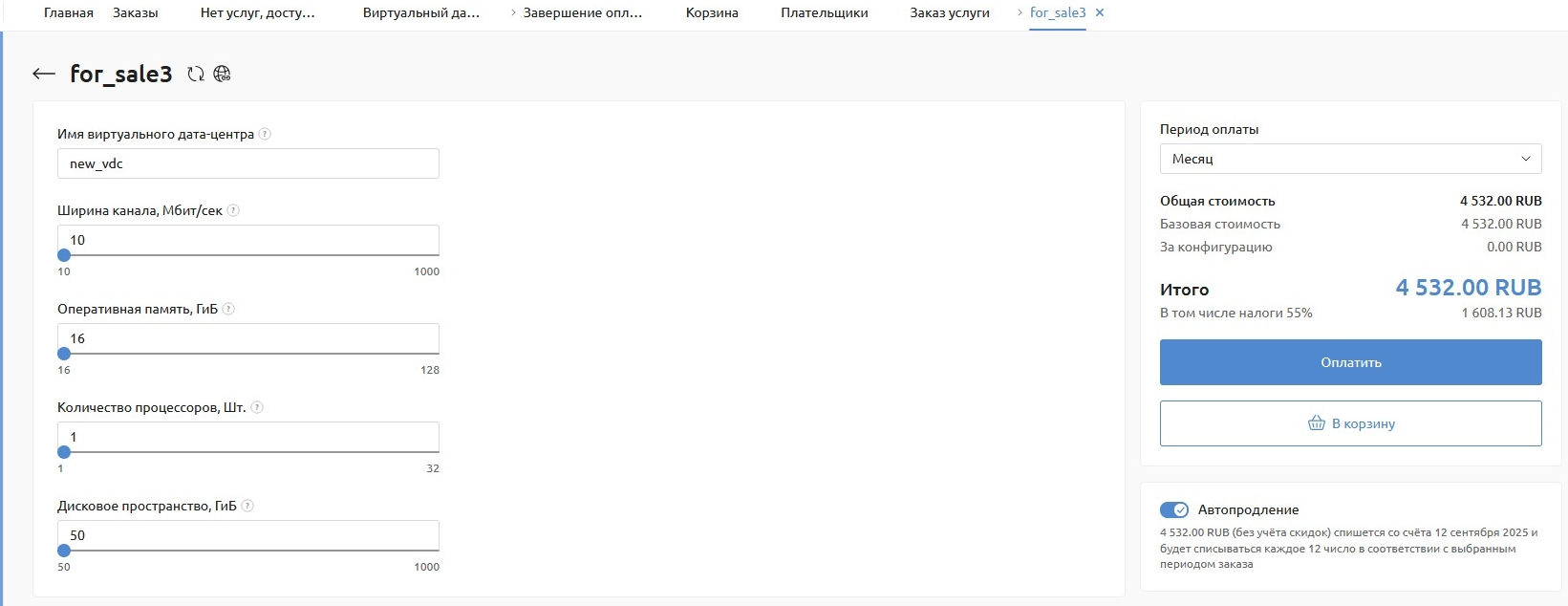Switch to the 'Нет услуг, досту…' tab

coord(258,12)
